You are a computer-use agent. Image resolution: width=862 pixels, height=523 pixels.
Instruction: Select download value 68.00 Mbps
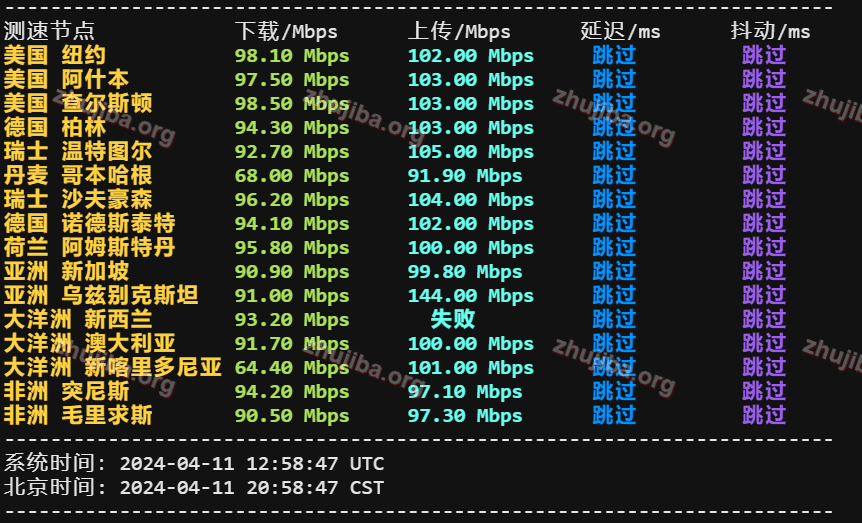pos(292,175)
